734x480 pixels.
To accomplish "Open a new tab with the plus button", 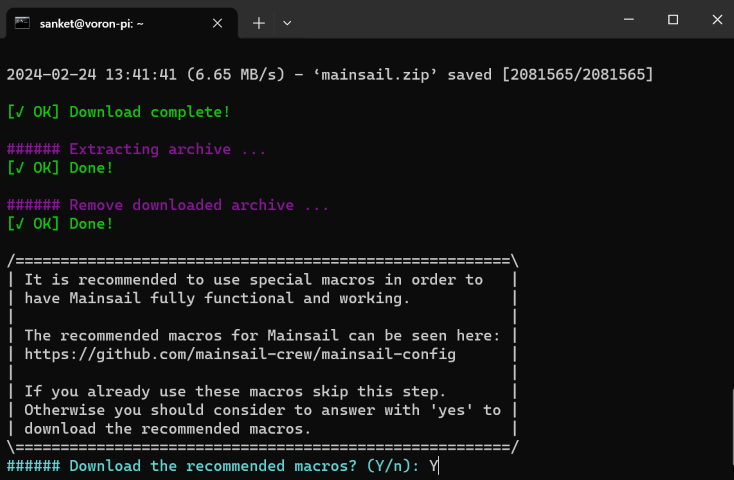I will coord(258,22).
